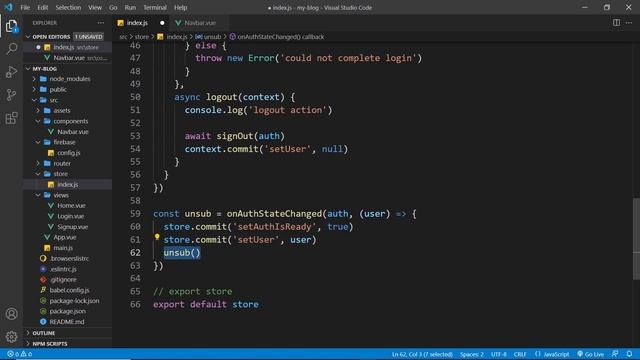
Task: Collapse the firebase folder
Action: pyautogui.click(x=67, y=142)
